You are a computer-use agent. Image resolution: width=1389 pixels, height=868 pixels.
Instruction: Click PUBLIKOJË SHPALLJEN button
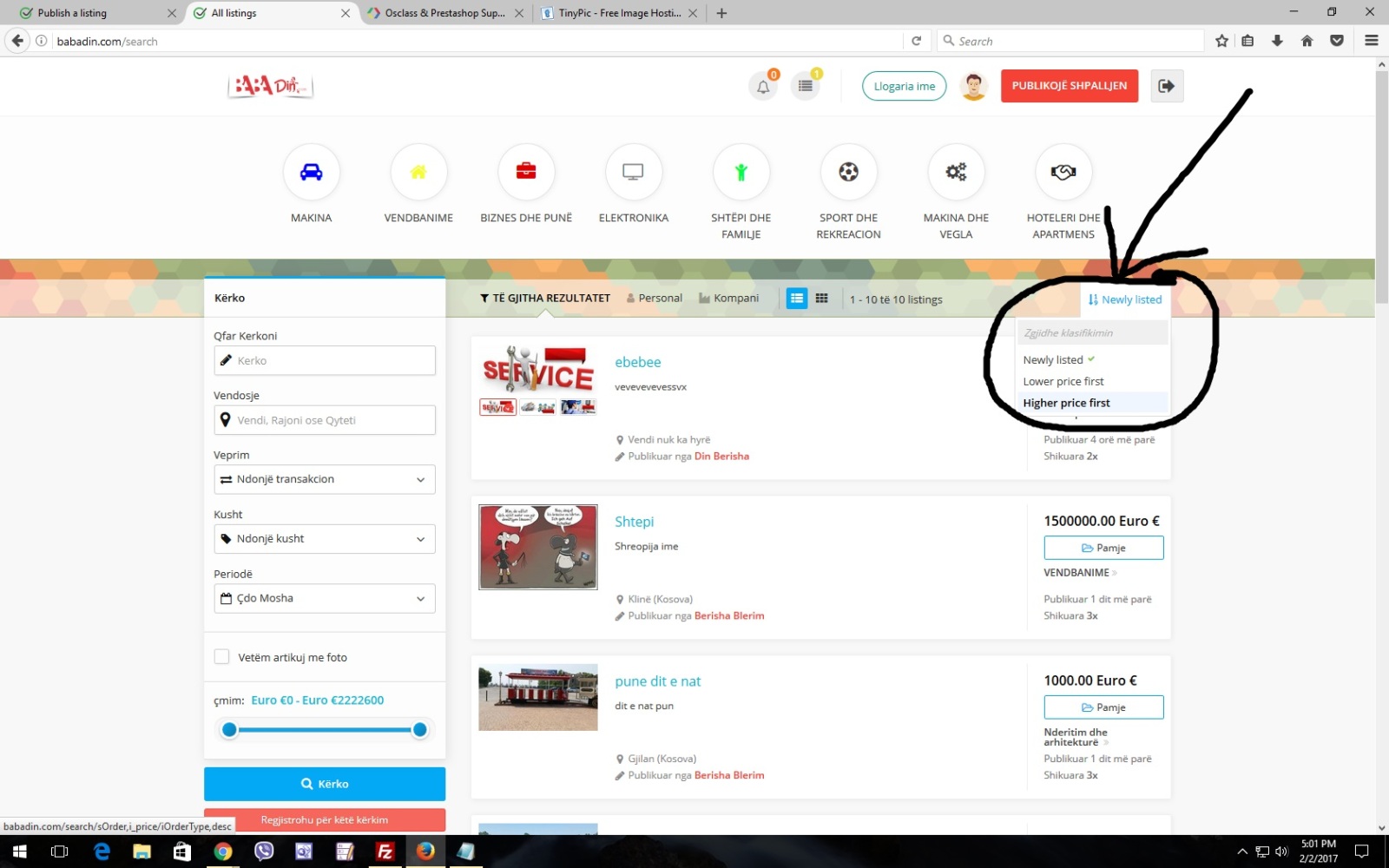click(x=1070, y=86)
